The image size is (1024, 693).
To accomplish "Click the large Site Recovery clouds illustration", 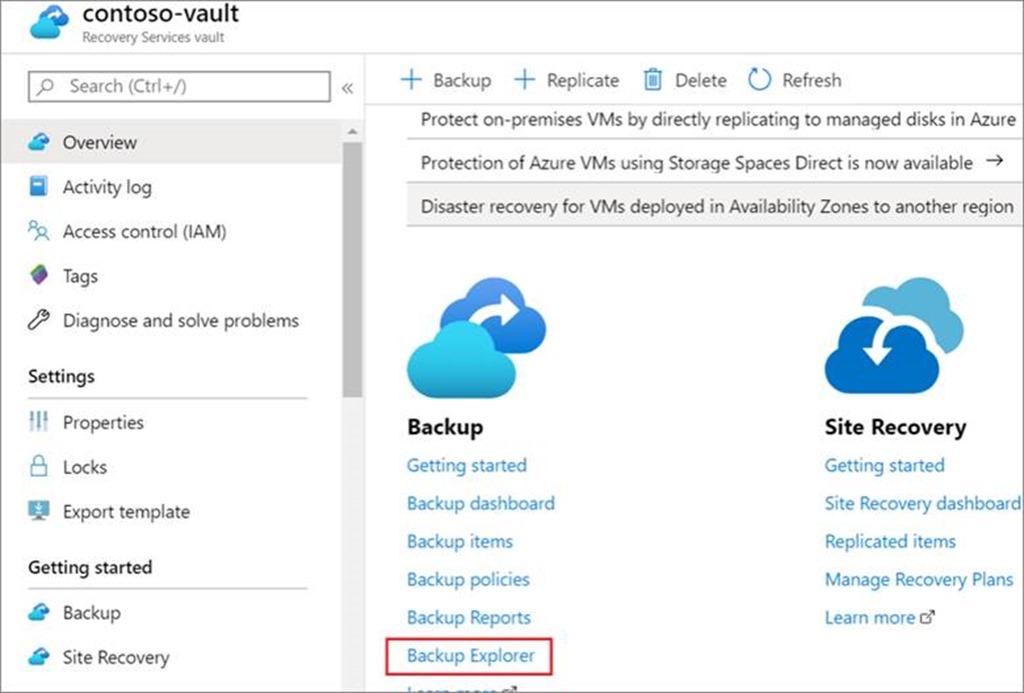I will click(894, 336).
